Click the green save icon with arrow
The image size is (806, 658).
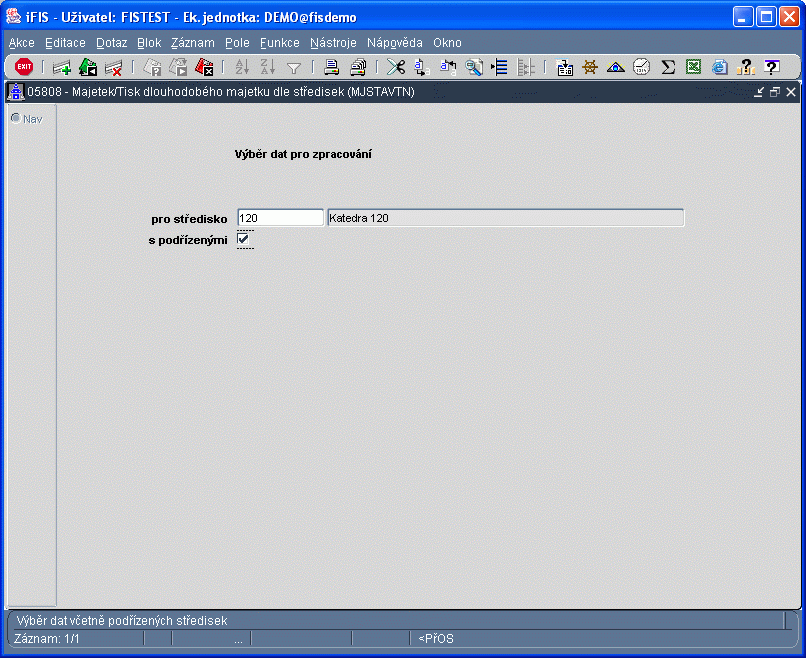click(x=88, y=67)
